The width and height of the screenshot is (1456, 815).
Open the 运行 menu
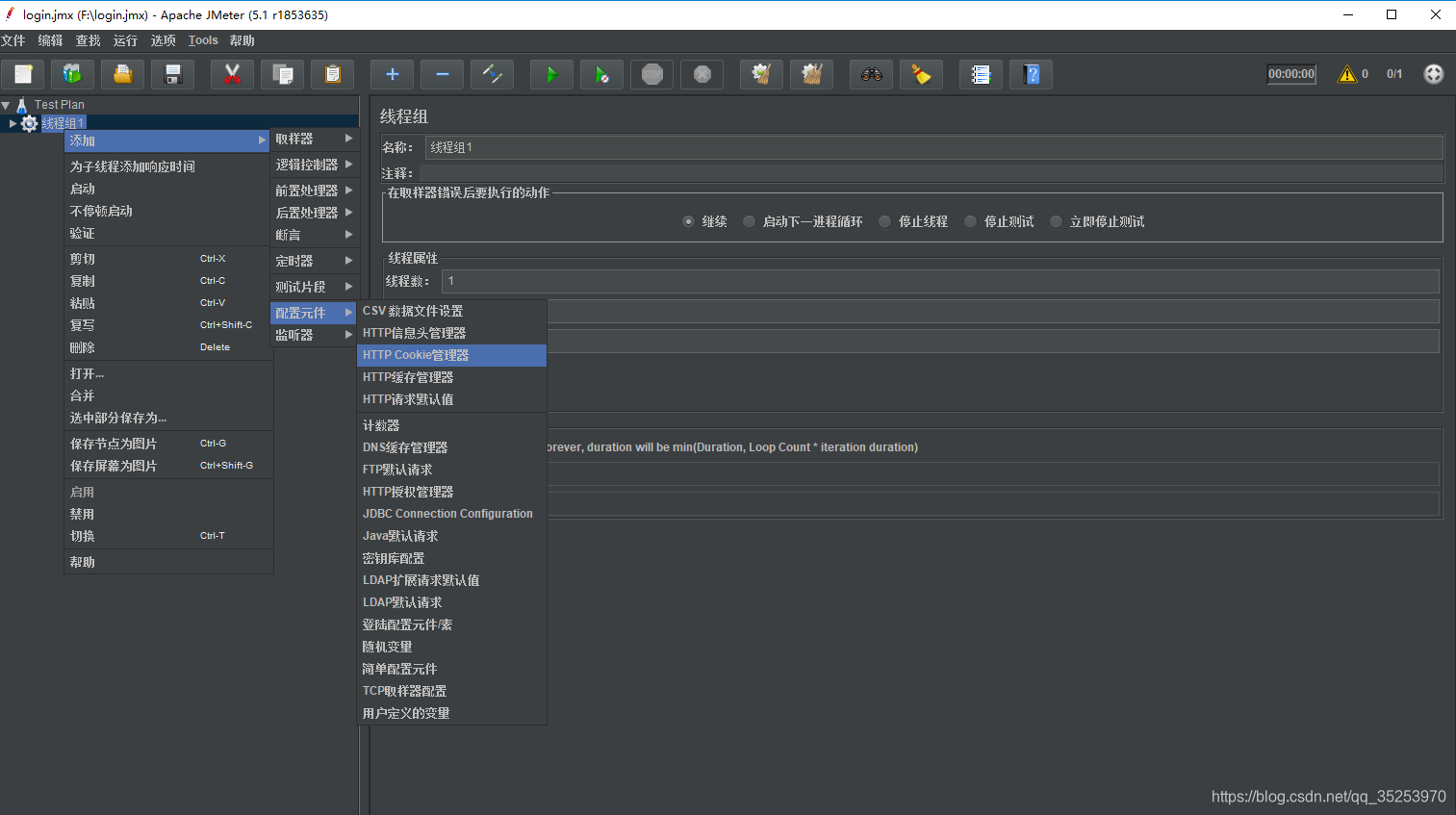coord(125,40)
